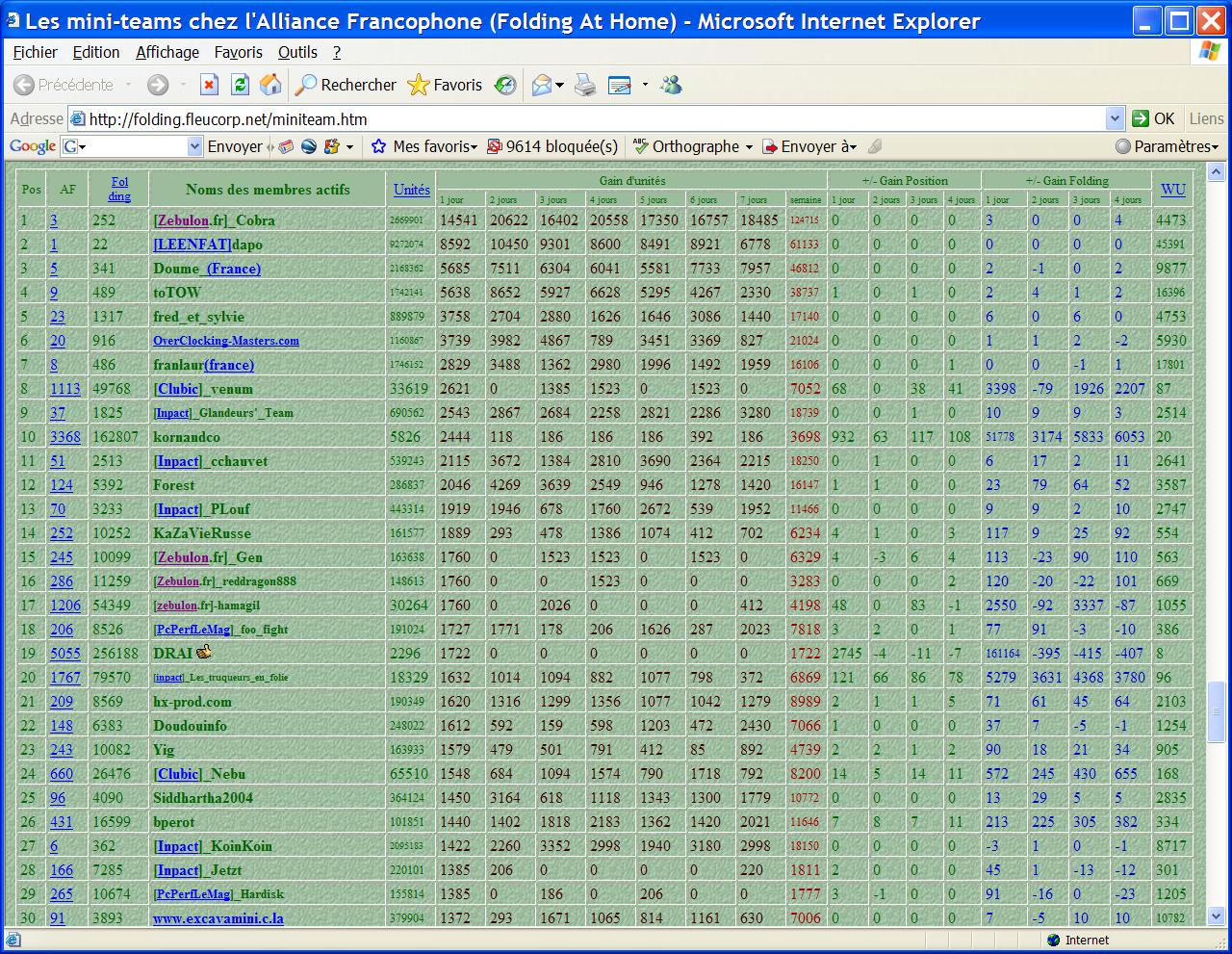Click the Unités column header link
Viewport: 1232px width, 954px height.
pos(411,190)
